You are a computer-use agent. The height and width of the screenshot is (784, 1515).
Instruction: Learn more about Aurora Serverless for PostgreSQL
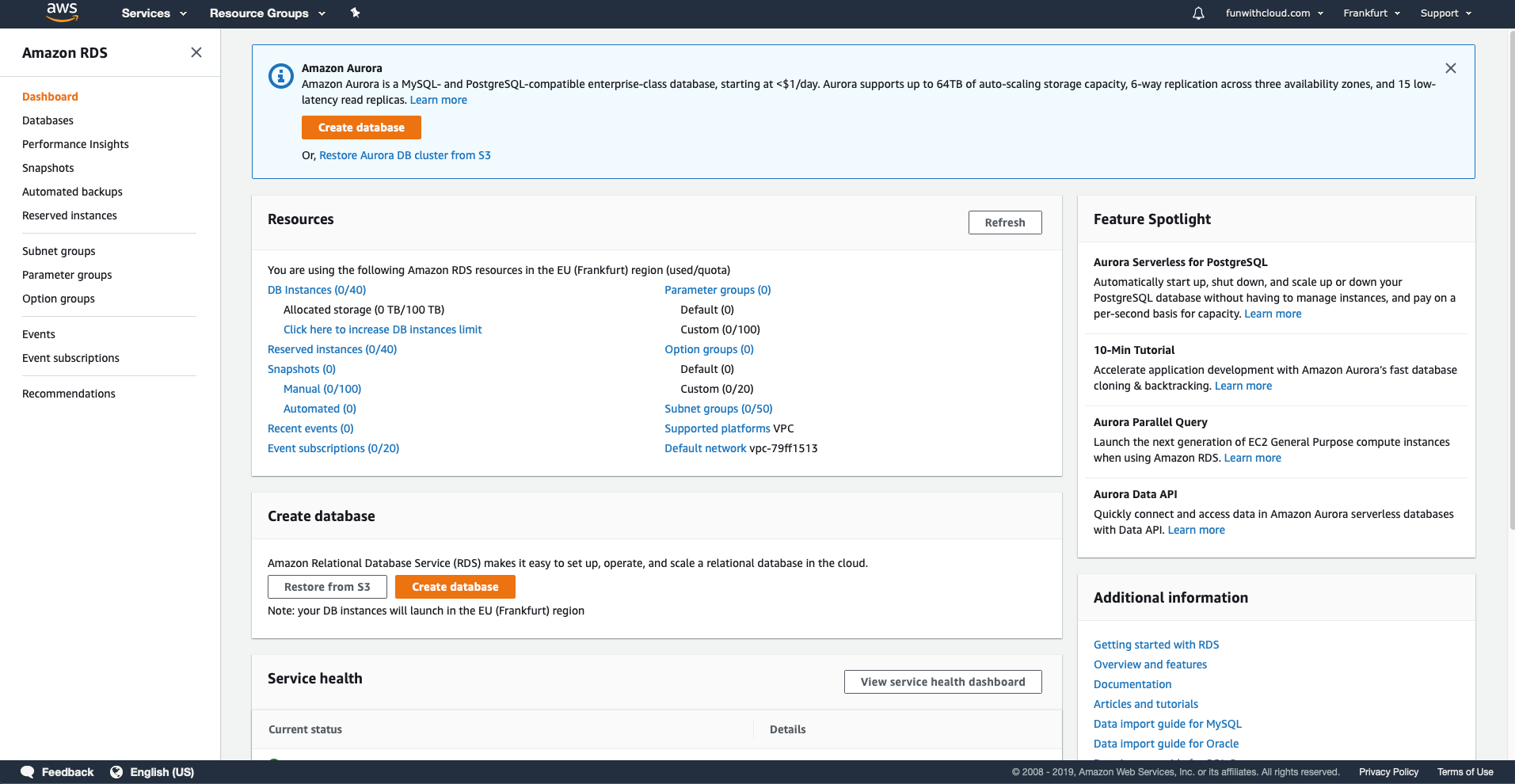click(x=1273, y=314)
